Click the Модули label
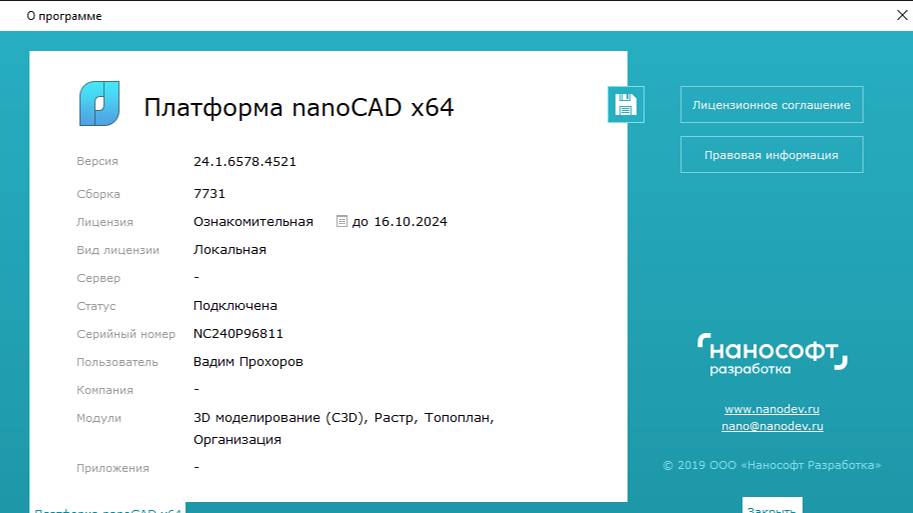This screenshot has height=513, width=913. coord(99,418)
